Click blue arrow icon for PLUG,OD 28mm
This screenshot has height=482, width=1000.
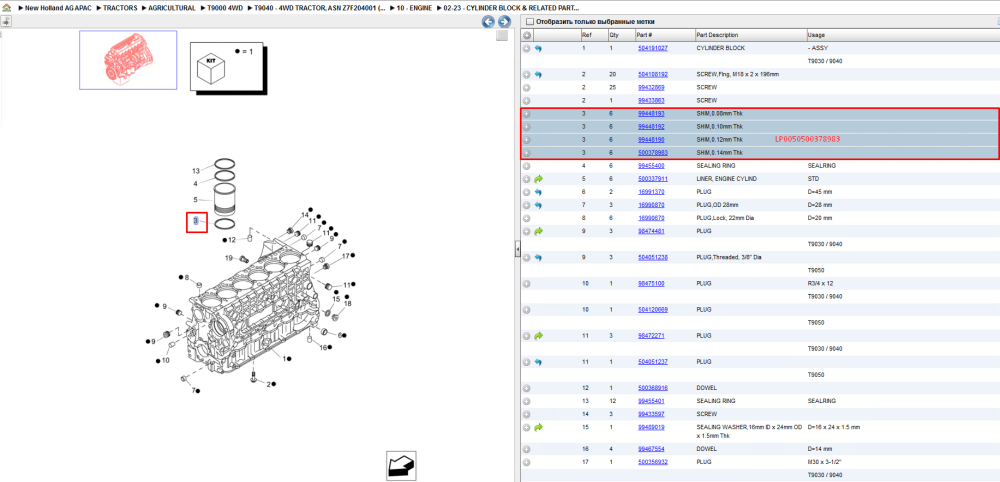pyautogui.click(x=538, y=205)
